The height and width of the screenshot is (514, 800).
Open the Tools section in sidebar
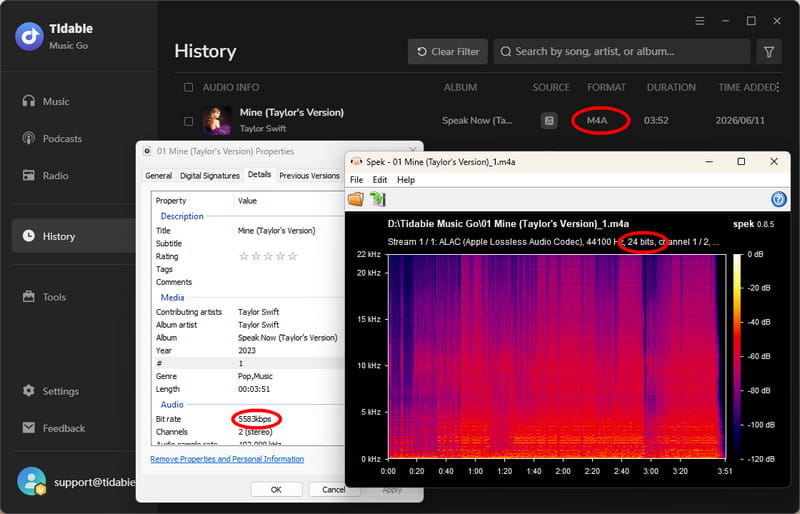[44, 297]
